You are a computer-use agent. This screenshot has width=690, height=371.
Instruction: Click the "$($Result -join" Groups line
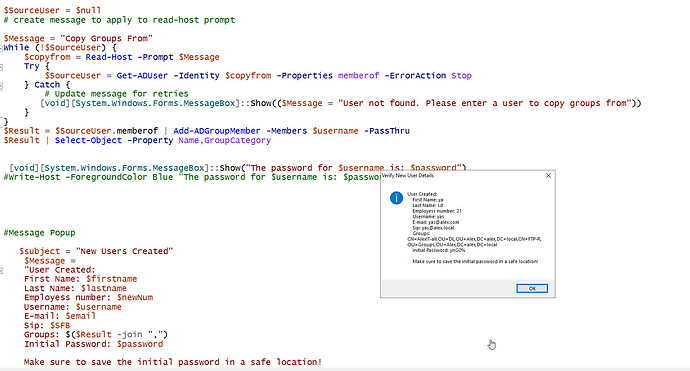click(x=96, y=334)
